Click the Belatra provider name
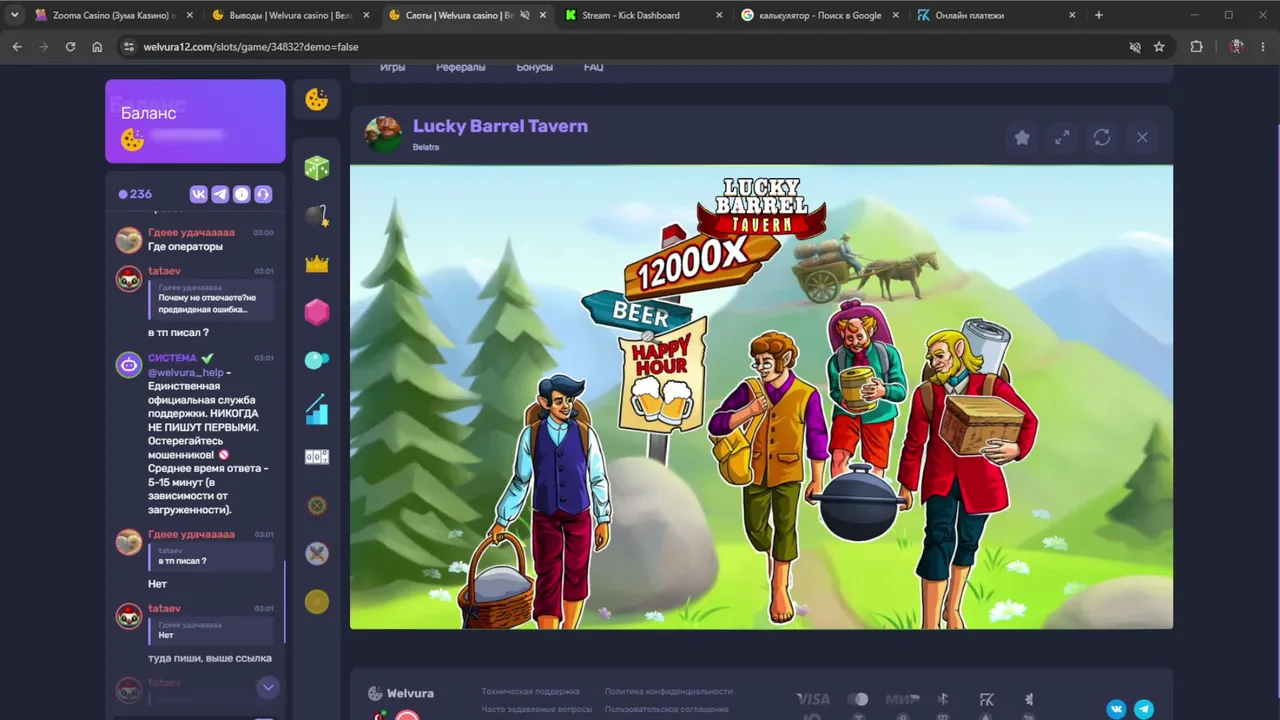Image resolution: width=1280 pixels, height=720 pixels. (426, 147)
